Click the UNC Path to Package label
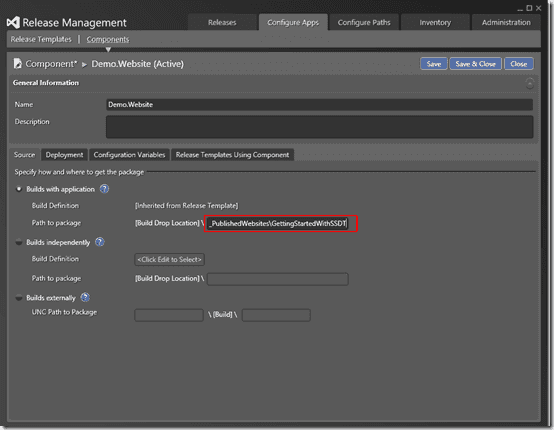This screenshot has width=554, height=430. (64, 312)
